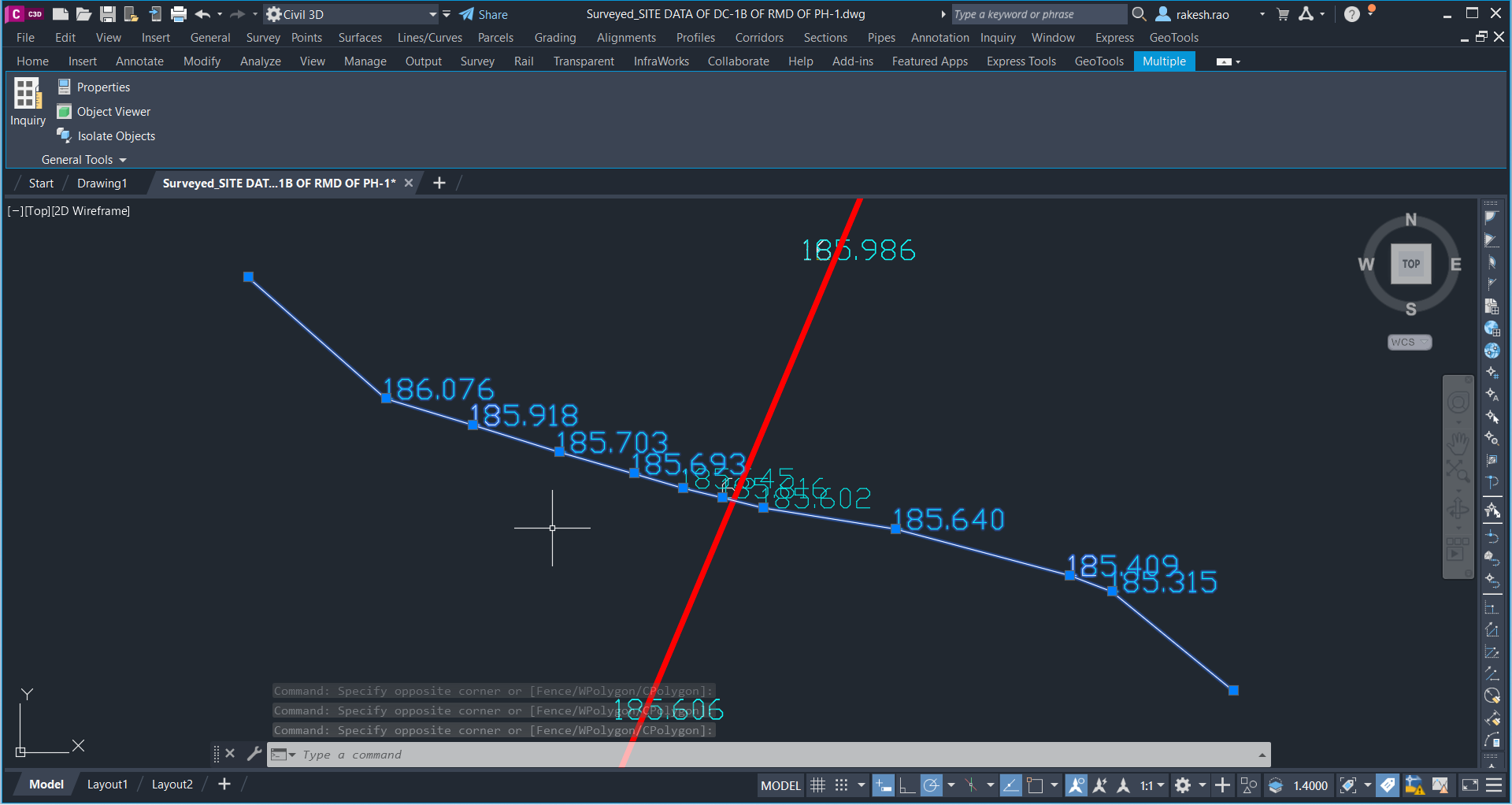Open the Grading menu
This screenshot has width=1512, height=805.
[x=555, y=37]
